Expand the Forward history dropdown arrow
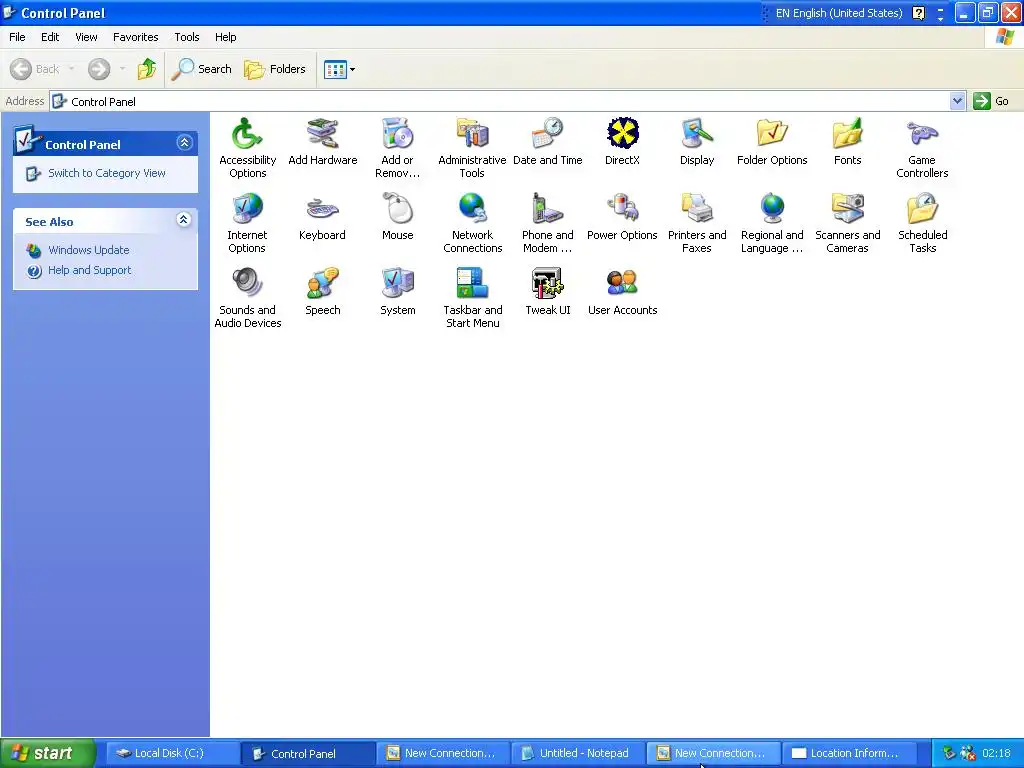 (x=122, y=69)
